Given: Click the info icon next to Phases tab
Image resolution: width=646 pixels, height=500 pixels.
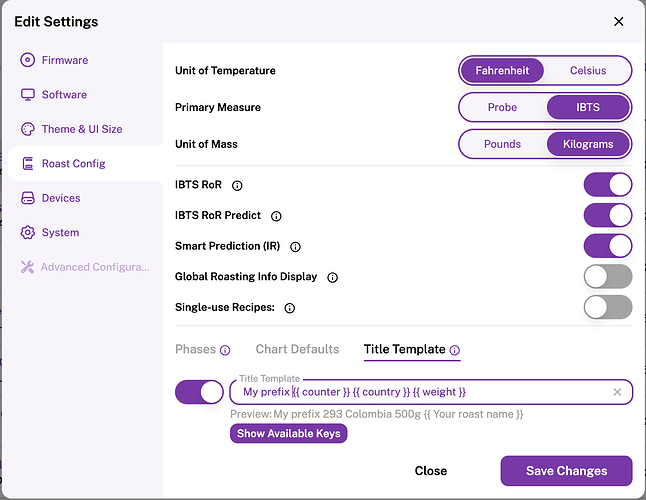Looking at the screenshot, I should (225, 350).
